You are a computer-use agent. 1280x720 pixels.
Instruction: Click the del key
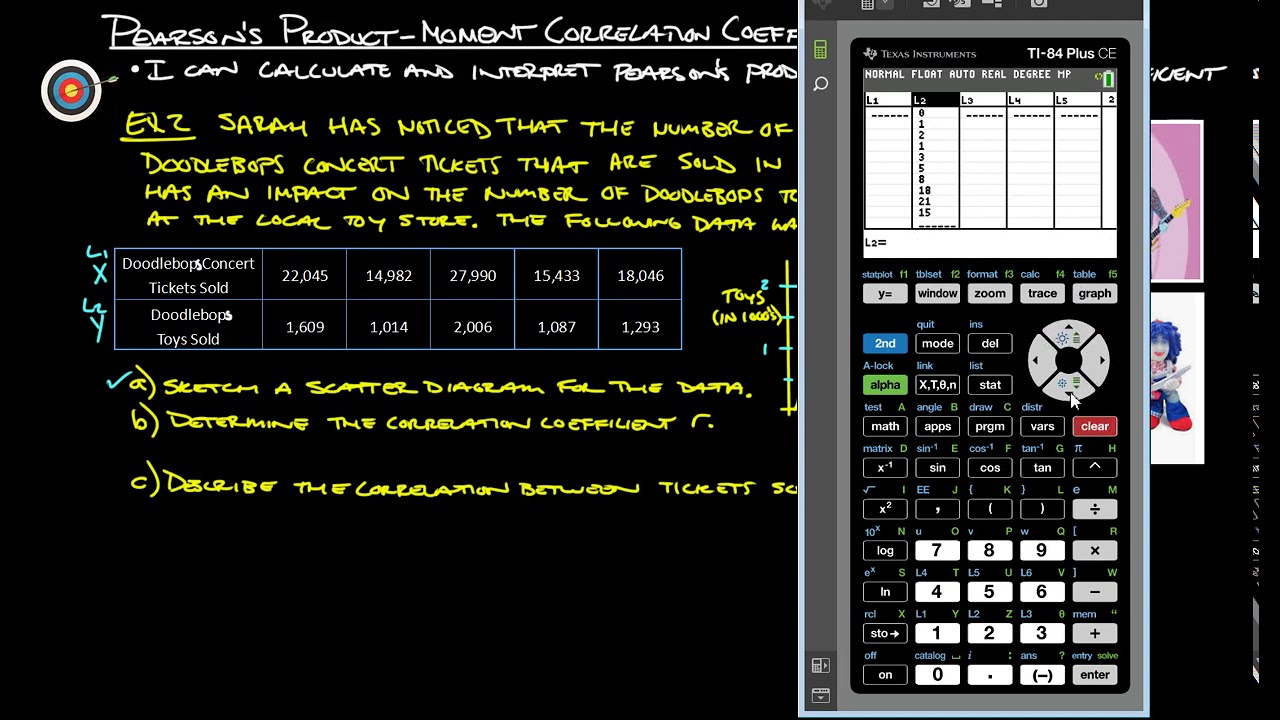click(990, 343)
